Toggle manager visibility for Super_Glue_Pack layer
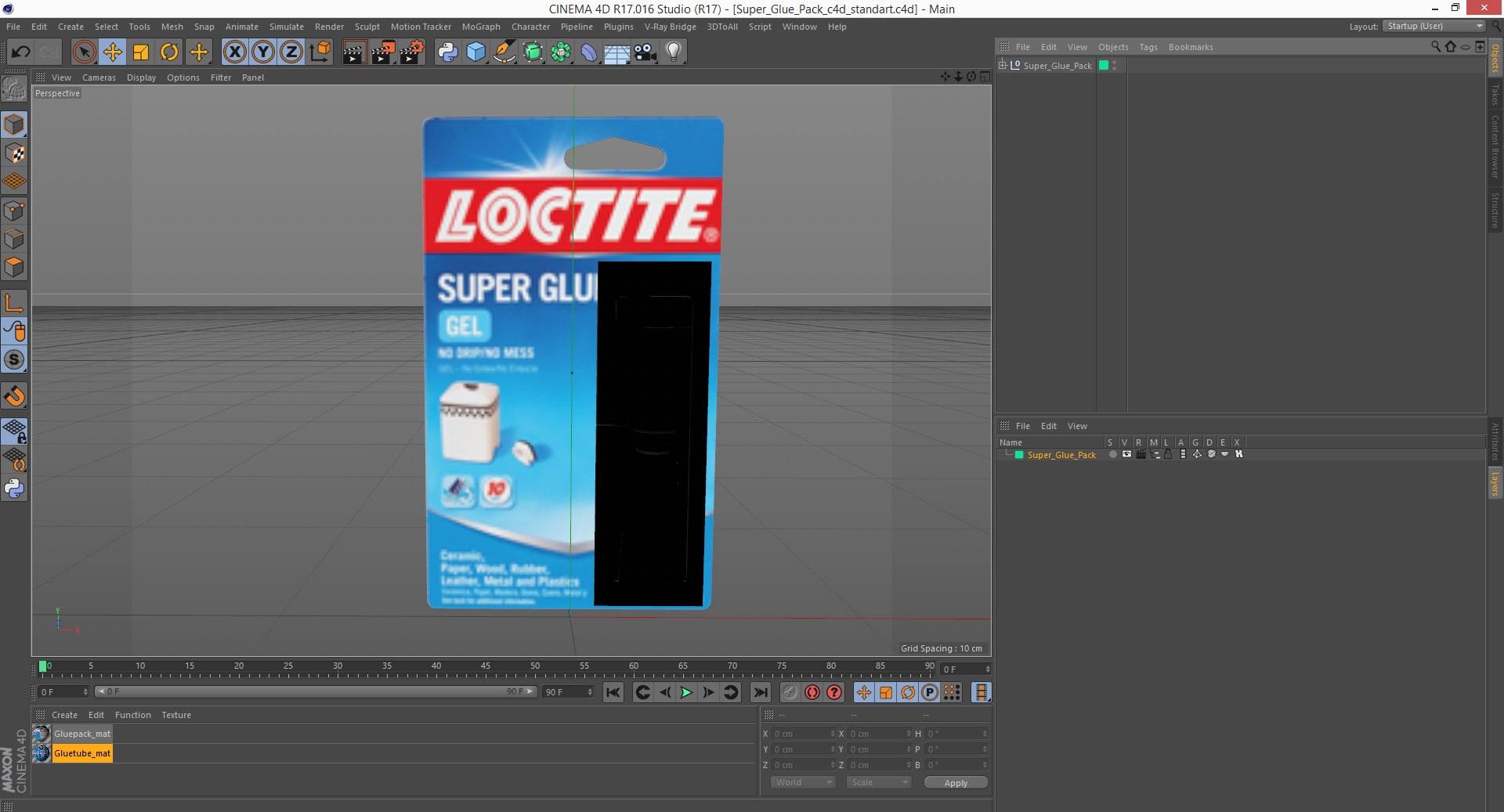This screenshot has width=1504, height=812. click(1155, 454)
